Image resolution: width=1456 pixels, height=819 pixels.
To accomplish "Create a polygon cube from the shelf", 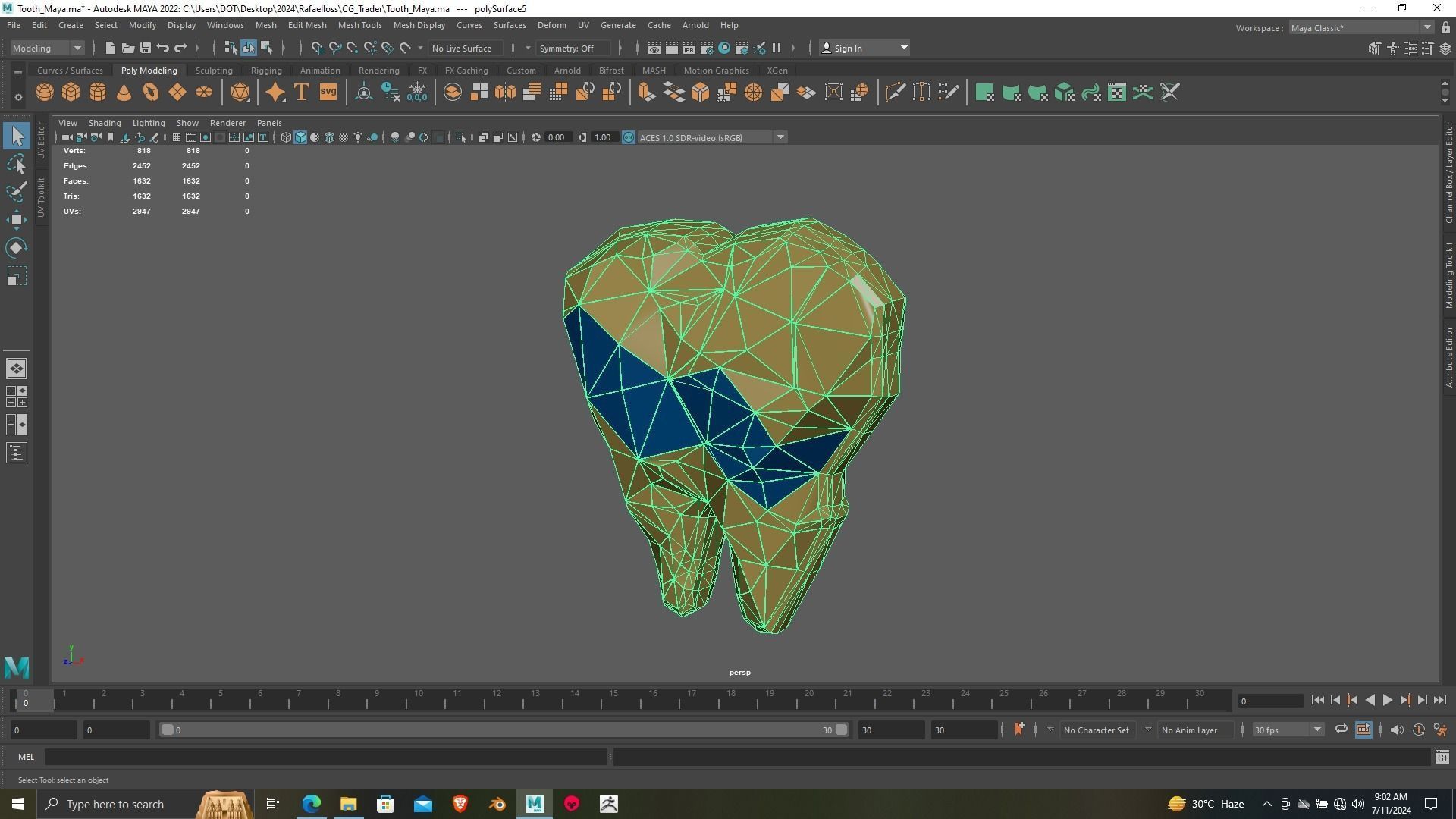I will click(71, 93).
